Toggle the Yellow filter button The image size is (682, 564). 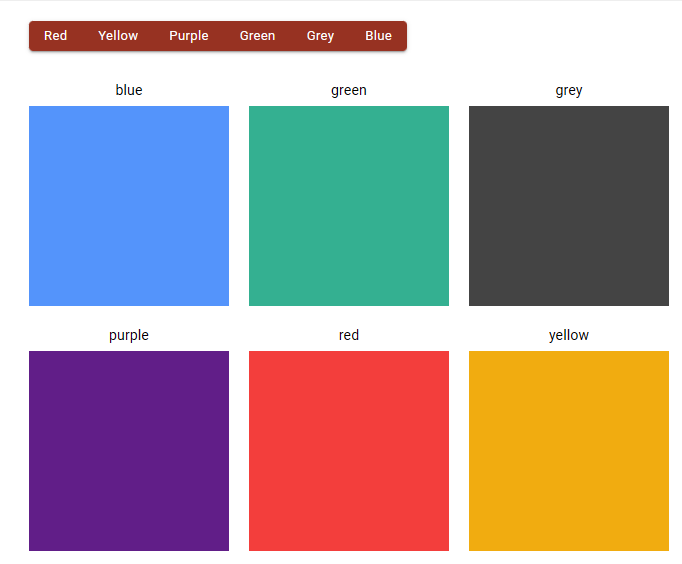118,36
